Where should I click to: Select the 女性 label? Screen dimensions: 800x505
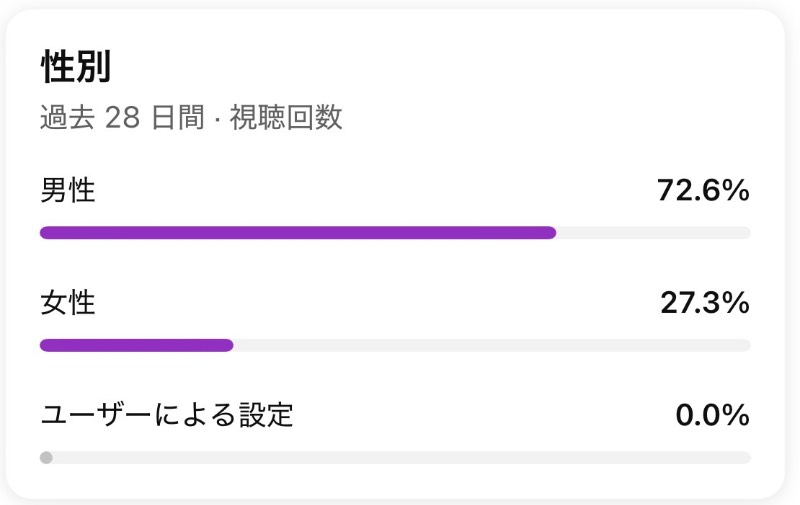click(68, 302)
